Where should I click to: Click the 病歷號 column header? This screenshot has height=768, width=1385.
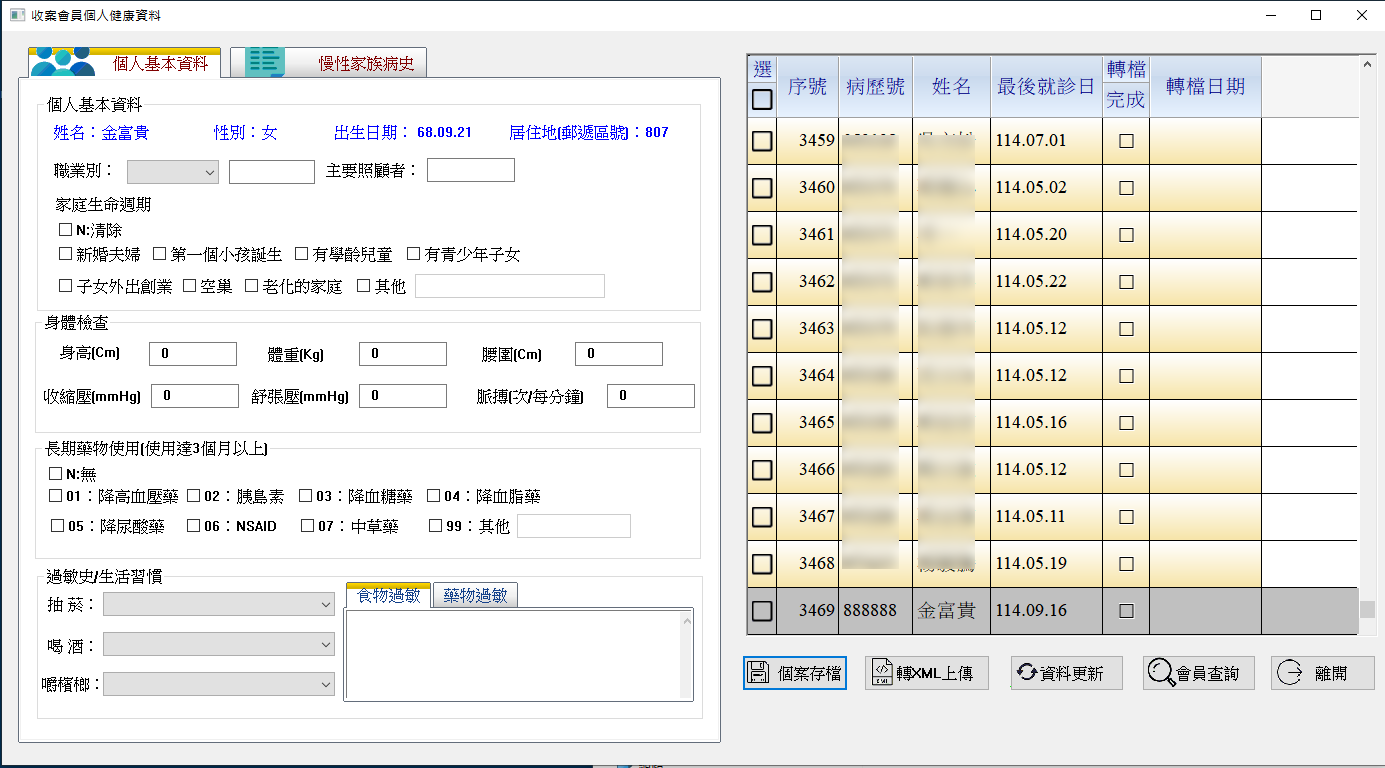coord(874,86)
